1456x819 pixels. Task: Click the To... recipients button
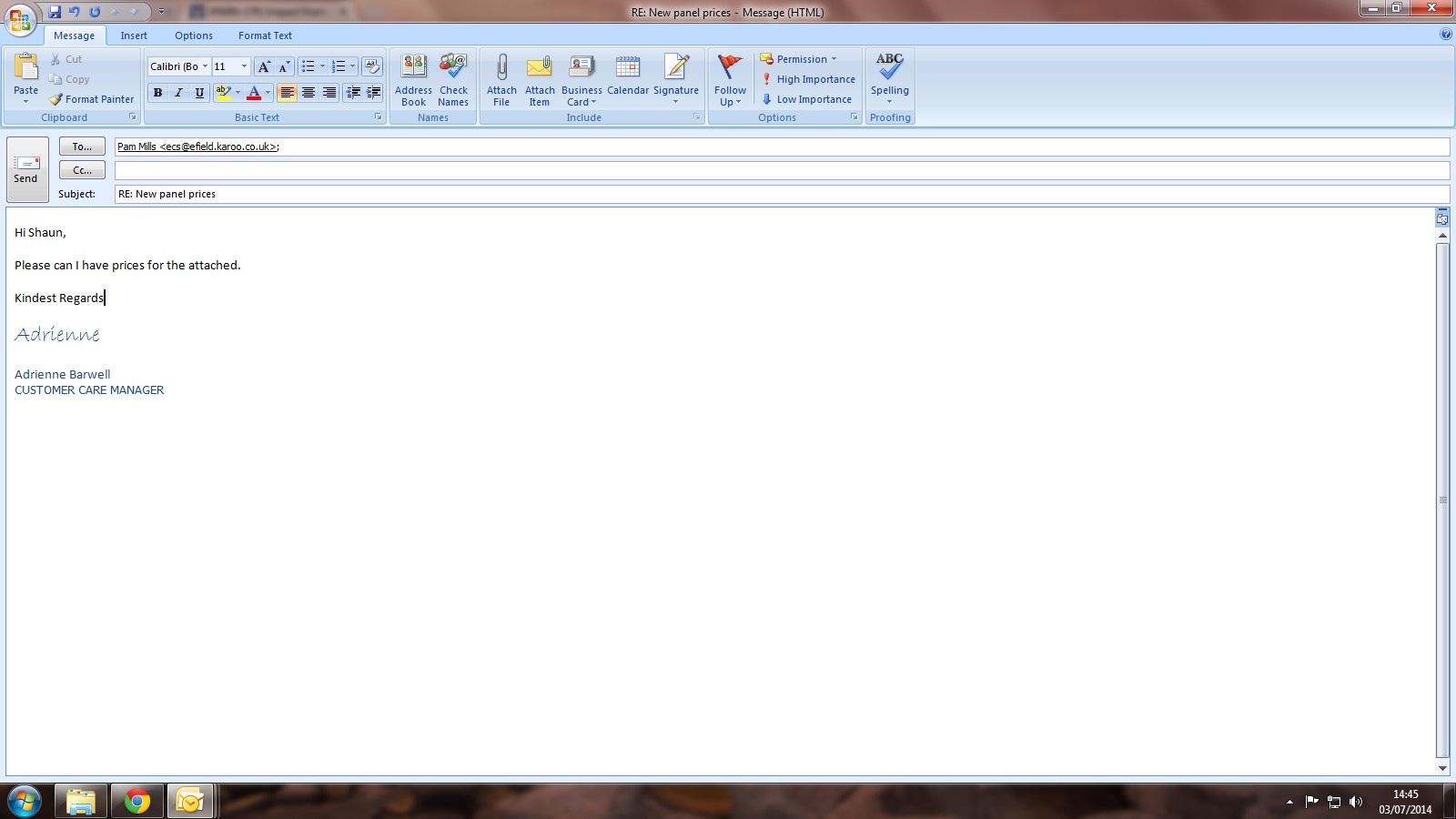pyautogui.click(x=82, y=147)
